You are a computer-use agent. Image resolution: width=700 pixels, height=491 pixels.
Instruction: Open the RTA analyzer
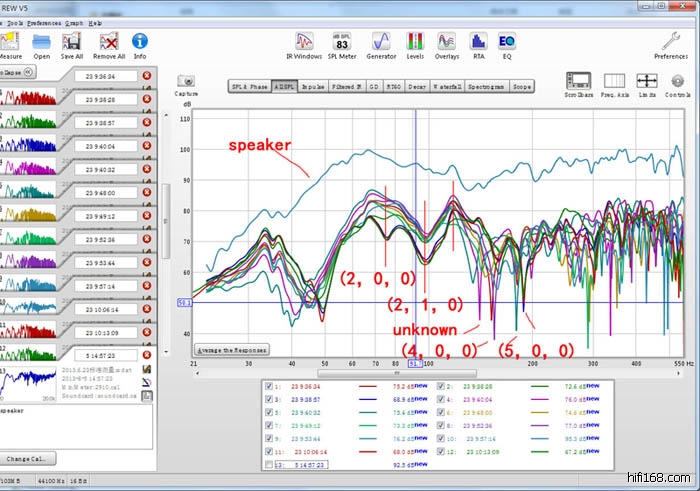479,42
